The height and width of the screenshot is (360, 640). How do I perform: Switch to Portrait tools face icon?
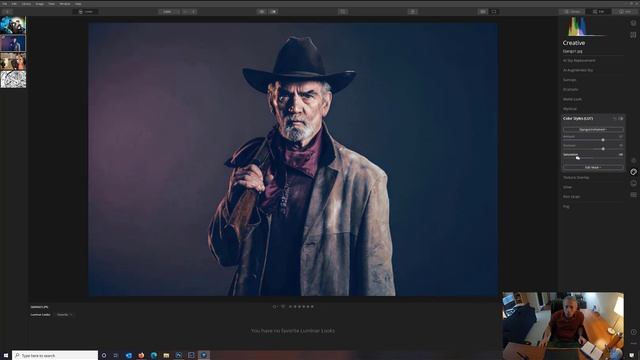[633, 183]
